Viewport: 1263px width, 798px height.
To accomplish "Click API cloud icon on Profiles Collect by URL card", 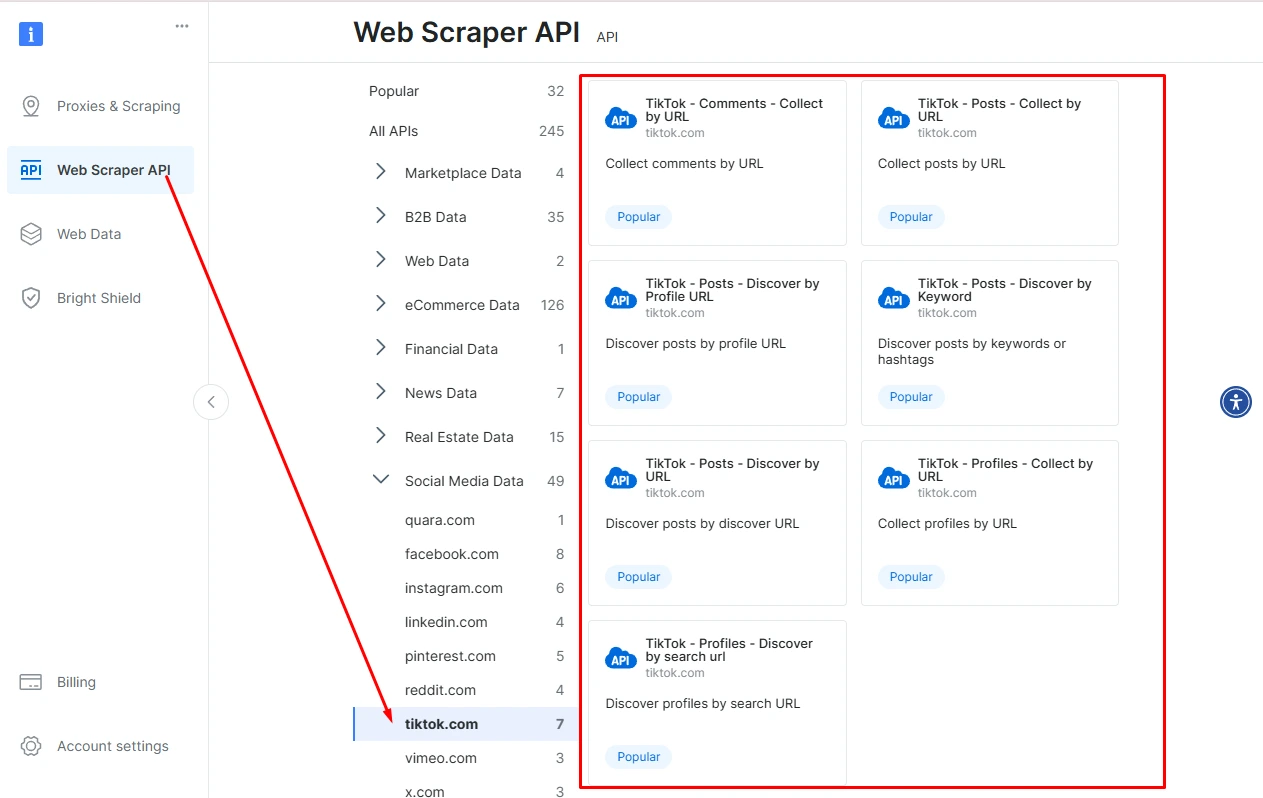I will [x=894, y=478].
